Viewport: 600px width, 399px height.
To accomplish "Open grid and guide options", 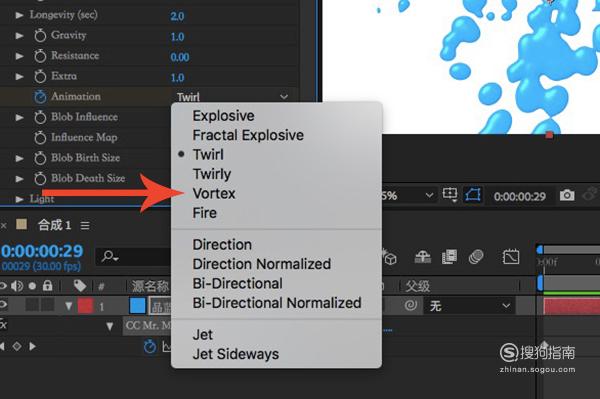I will (x=450, y=195).
